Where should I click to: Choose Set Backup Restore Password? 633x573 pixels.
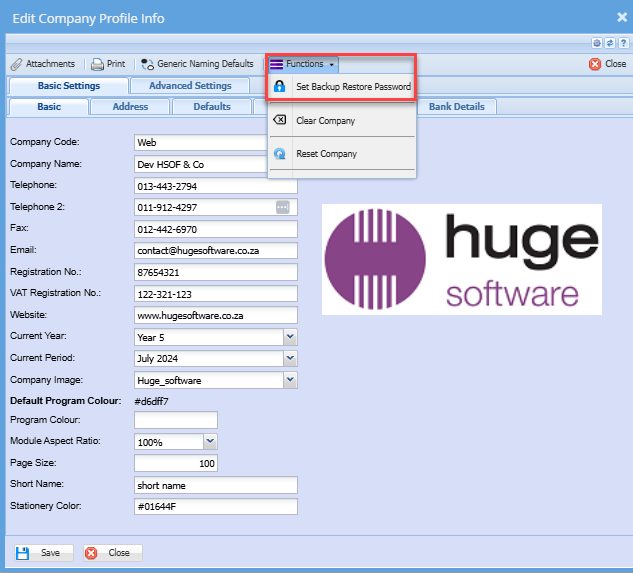pyautogui.click(x=342, y=86)
